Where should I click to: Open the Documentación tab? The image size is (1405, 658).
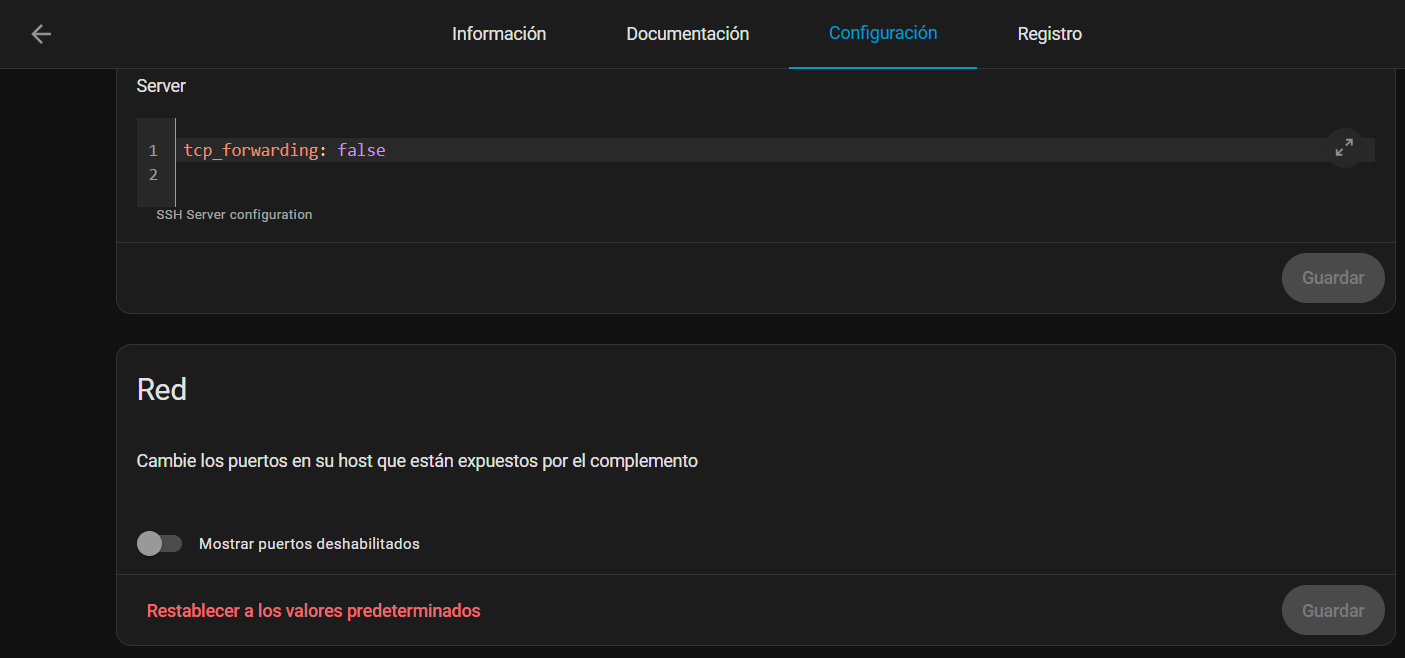(x=687, y=33)
